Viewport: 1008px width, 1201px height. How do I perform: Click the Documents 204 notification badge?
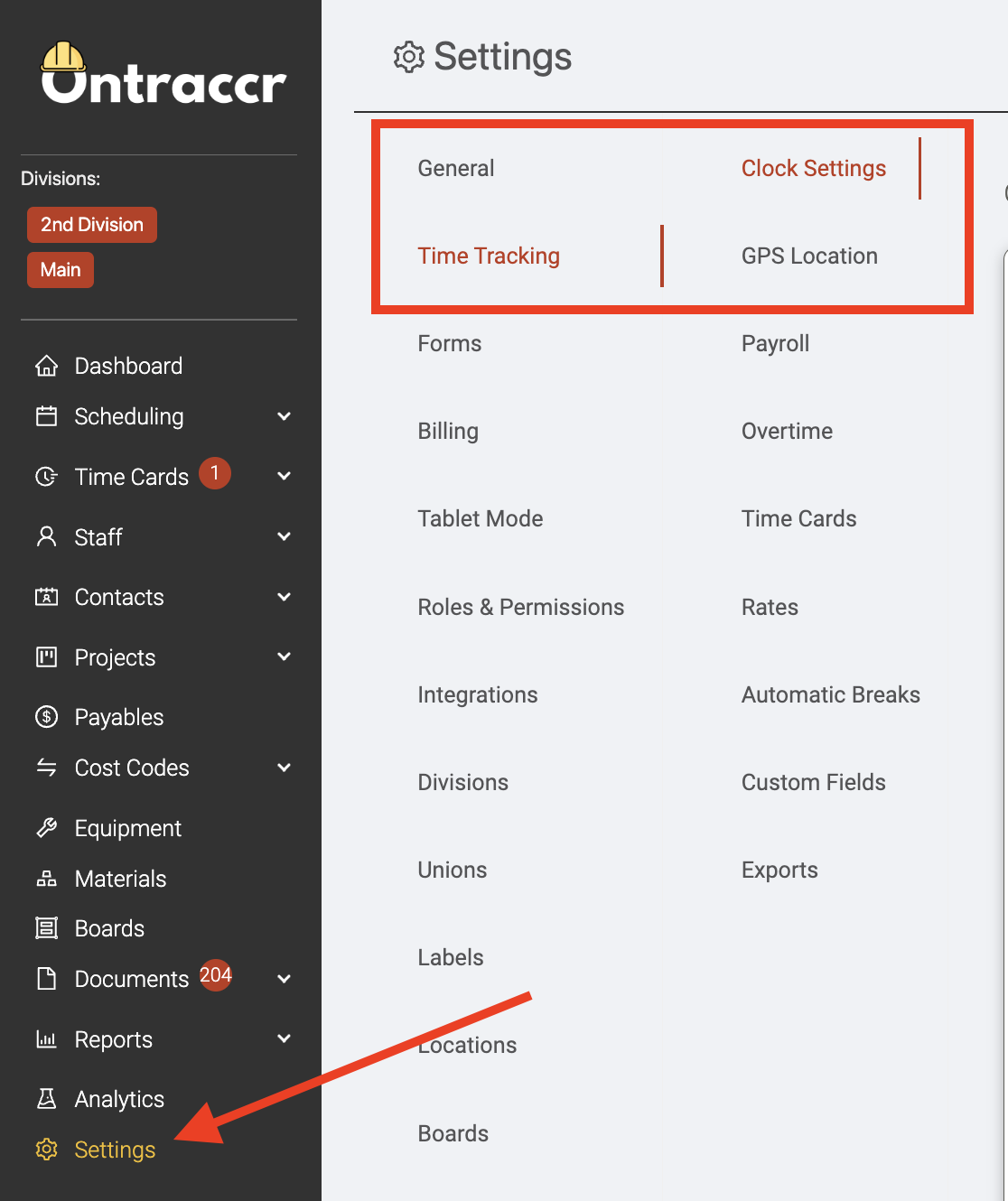[216, 975]
